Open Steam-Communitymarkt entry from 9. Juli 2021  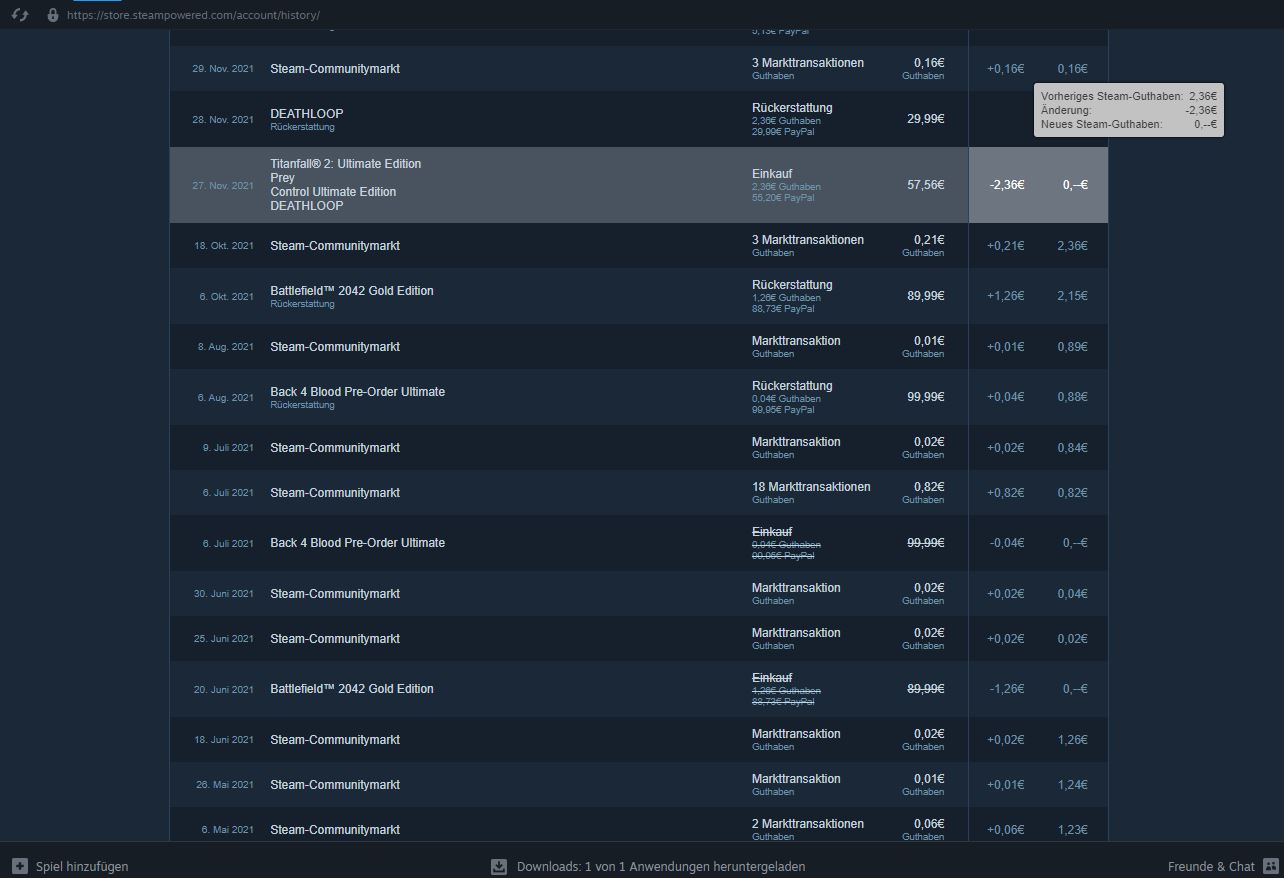pos(639,448)
